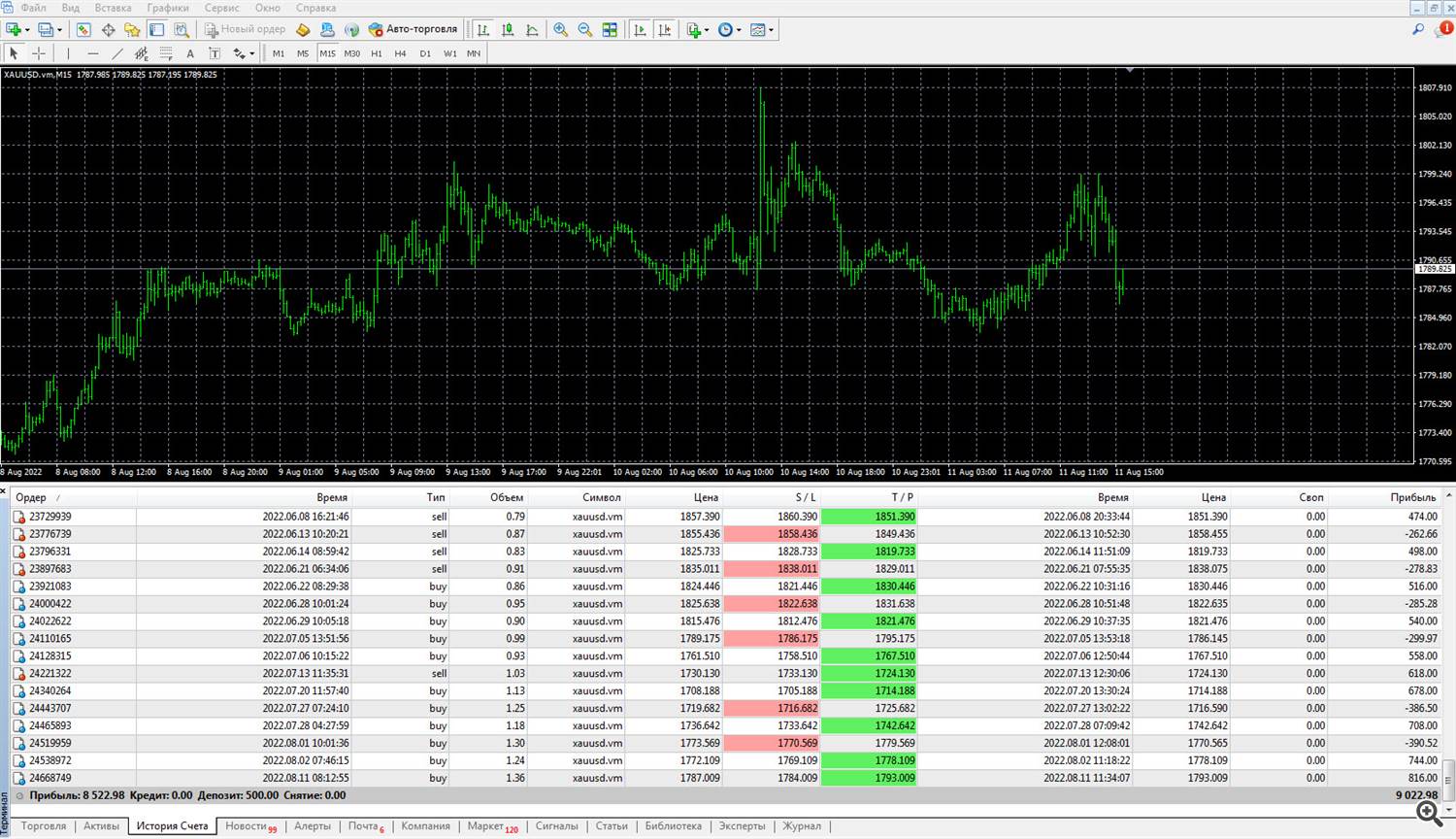Image resolution: width=1456 pixels, height=839 pixels.
Task: Open the chart periodicity clock dropdown
Action: [x=739, y=30]
